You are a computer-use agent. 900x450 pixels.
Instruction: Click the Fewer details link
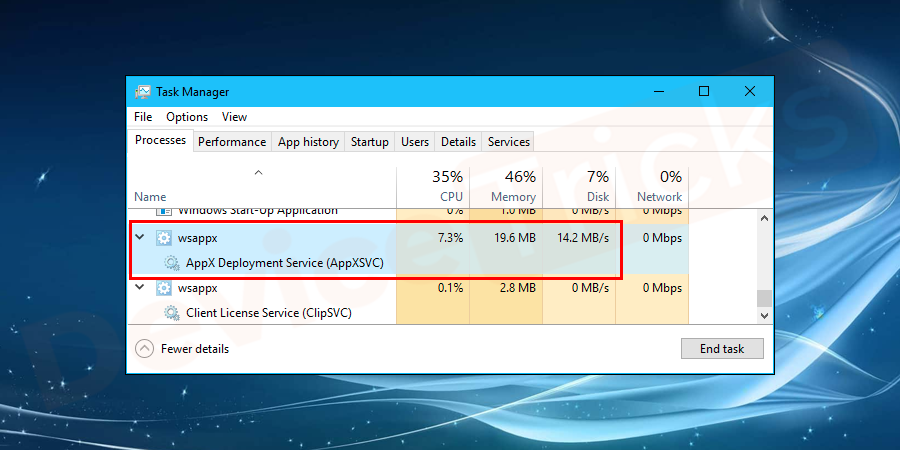click(195, 349)
